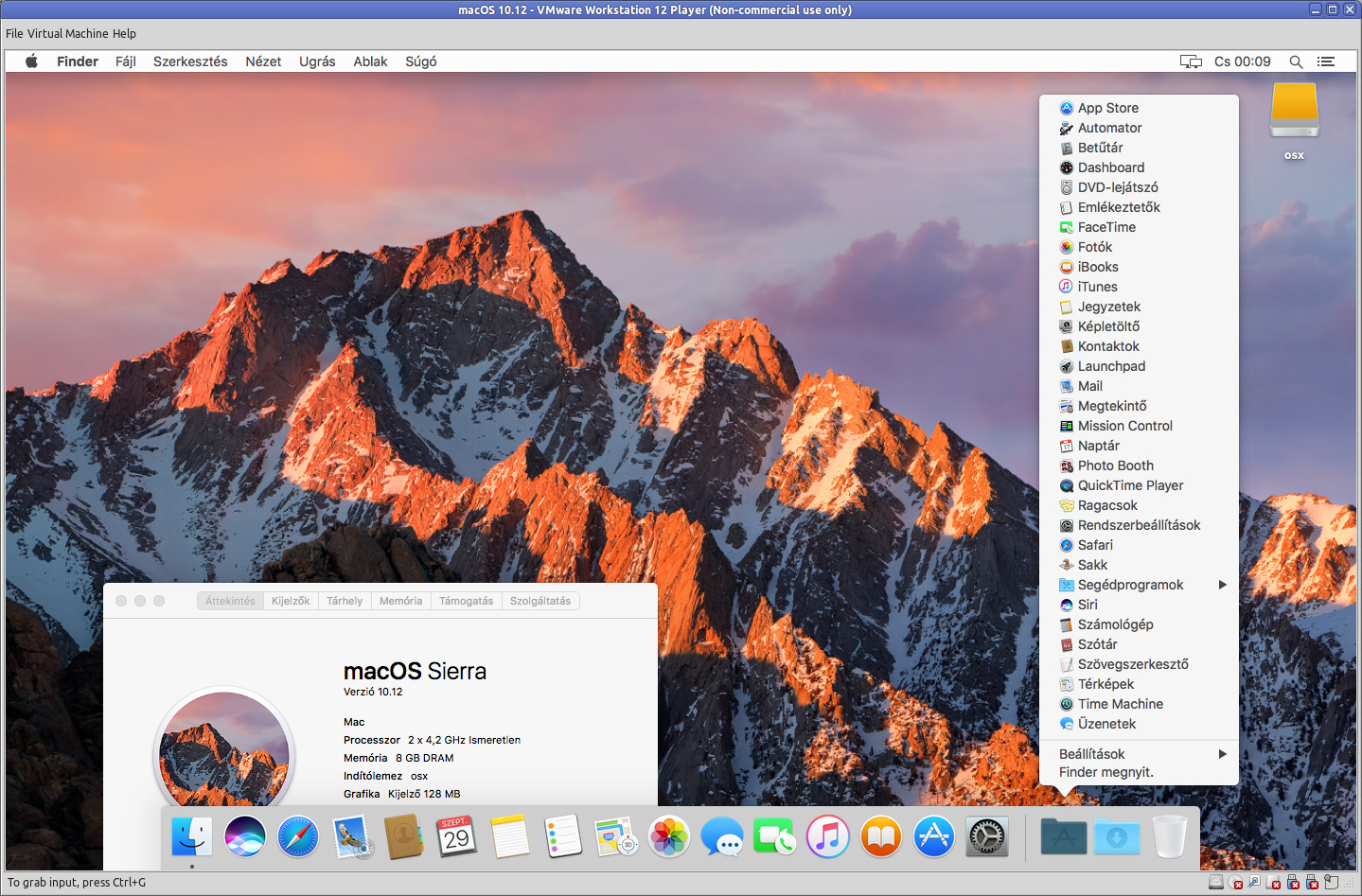This screenshot has height=896, width=1362.
Task: Launch Siri from the Dock
Action: tap(245, 836)
